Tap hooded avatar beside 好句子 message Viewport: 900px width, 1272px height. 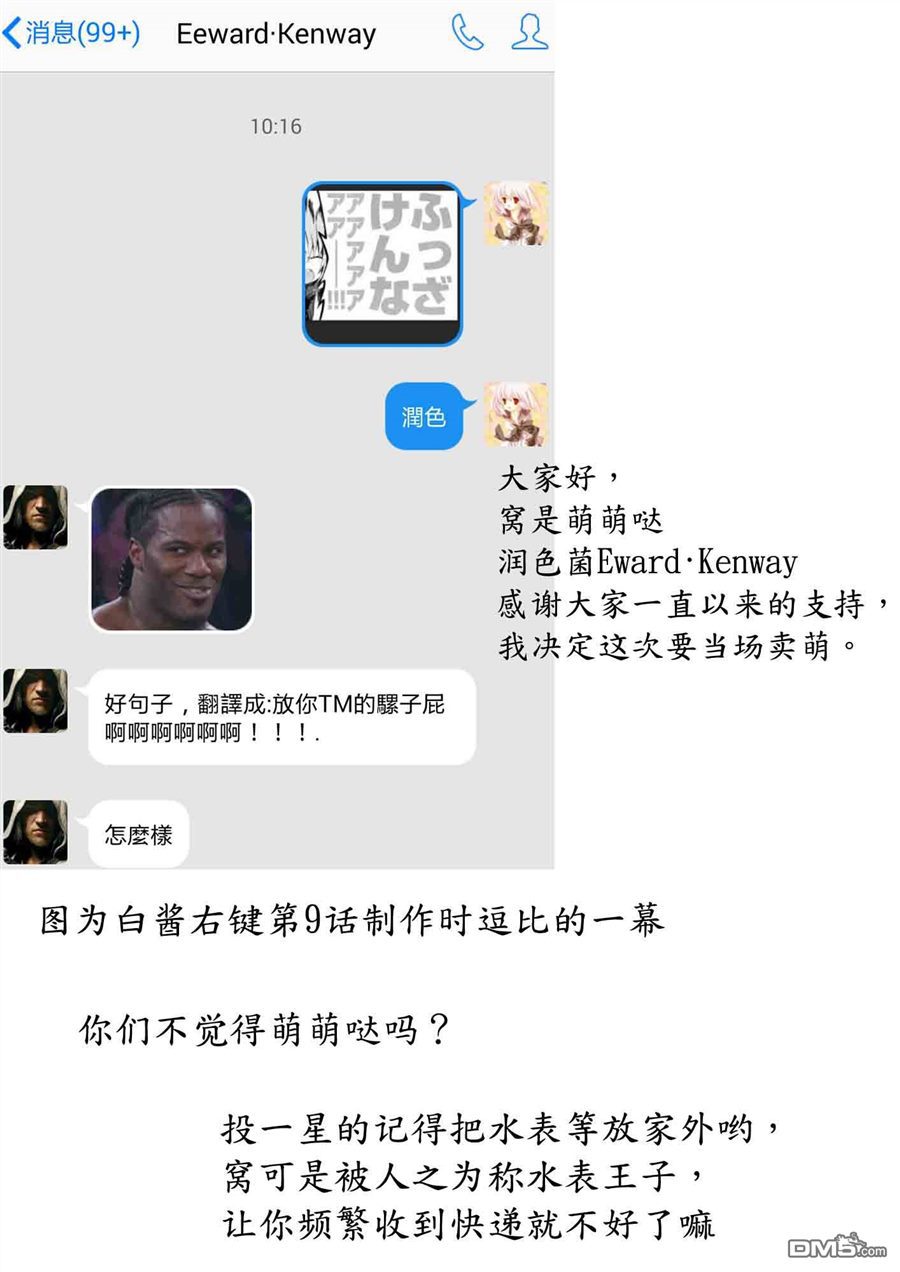[36, 701]
